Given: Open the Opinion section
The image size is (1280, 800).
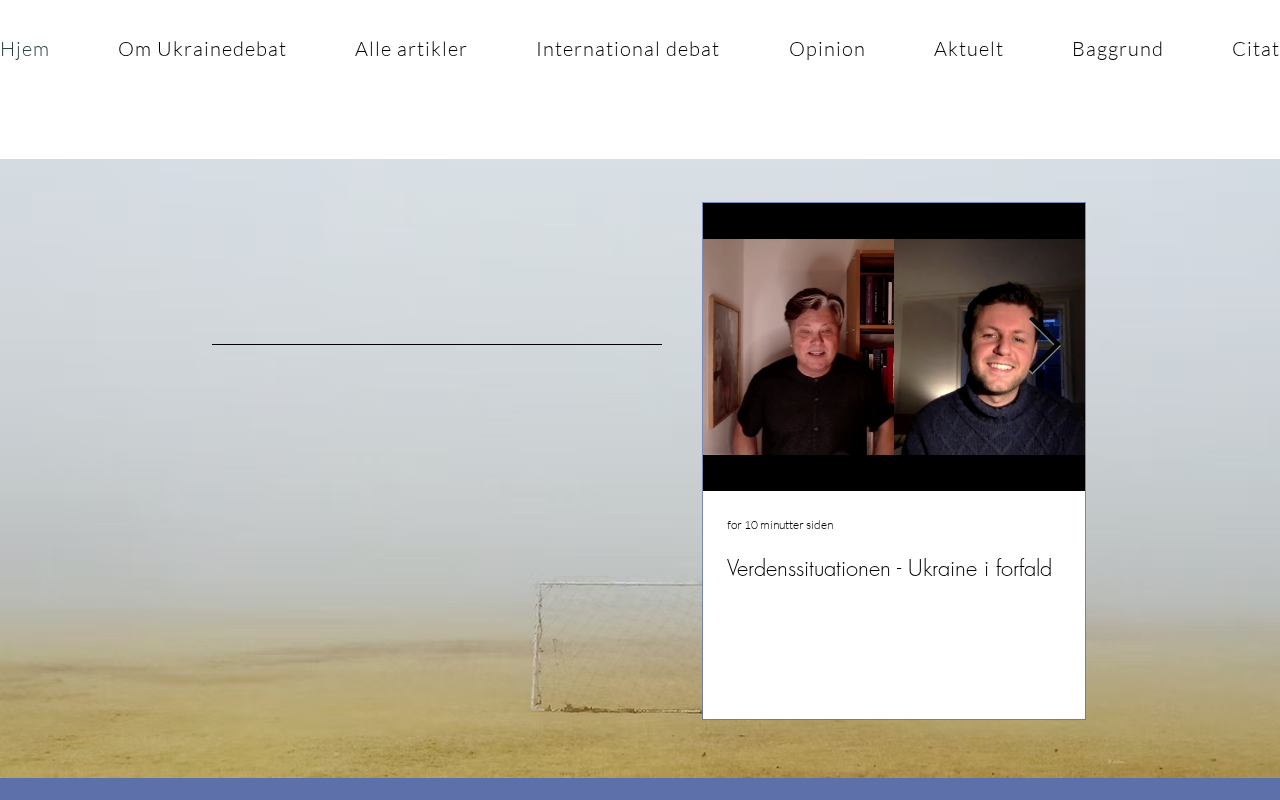Looking at the screenshot, I should pos(827,49).
